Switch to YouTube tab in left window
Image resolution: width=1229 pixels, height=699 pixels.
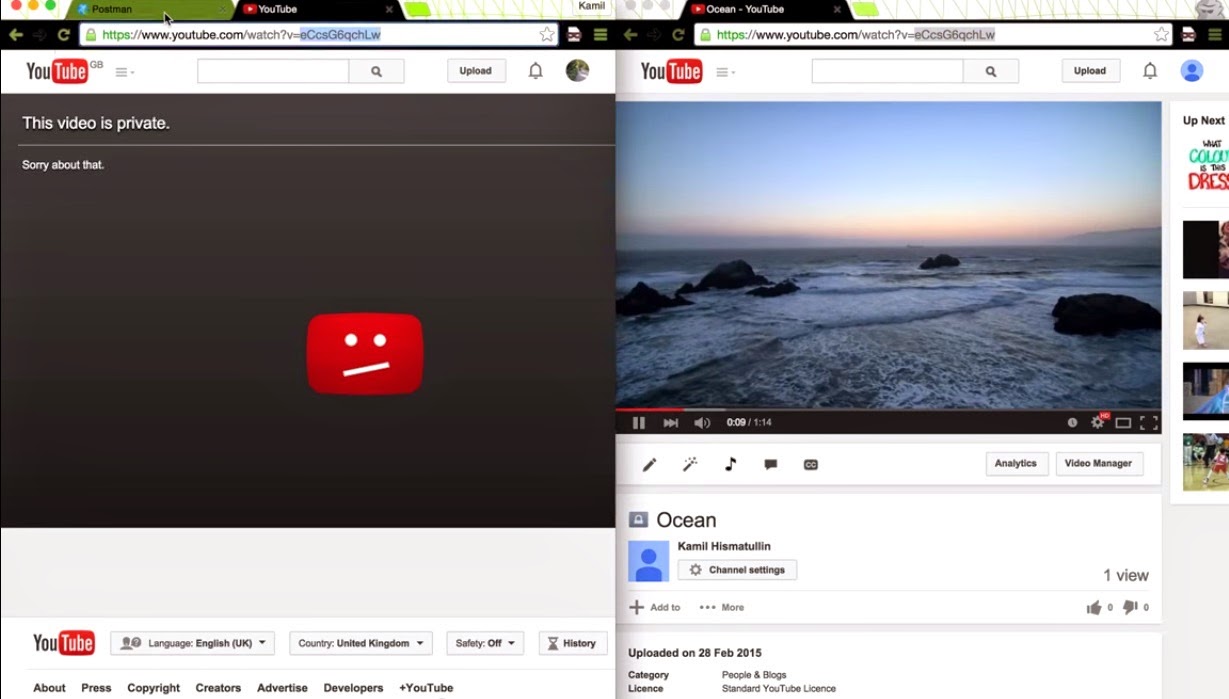tap(316, 9)
